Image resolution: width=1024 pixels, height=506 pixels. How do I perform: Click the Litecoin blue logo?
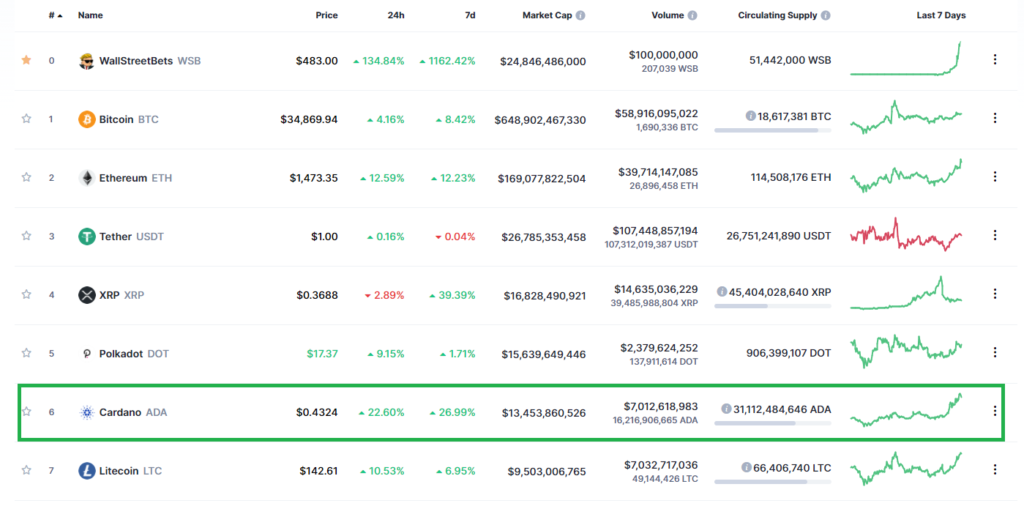86,471
